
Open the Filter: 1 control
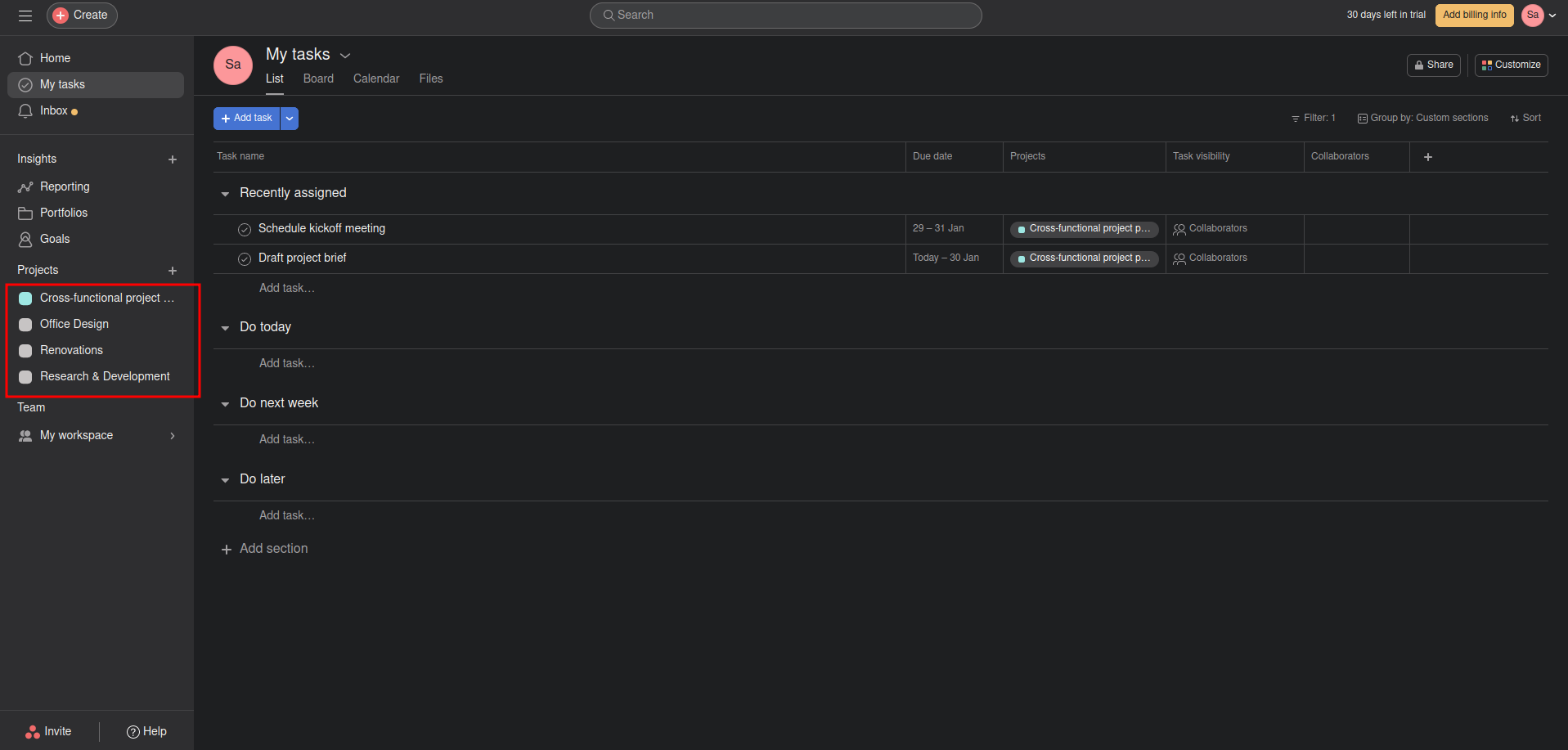click(1313, 119)
